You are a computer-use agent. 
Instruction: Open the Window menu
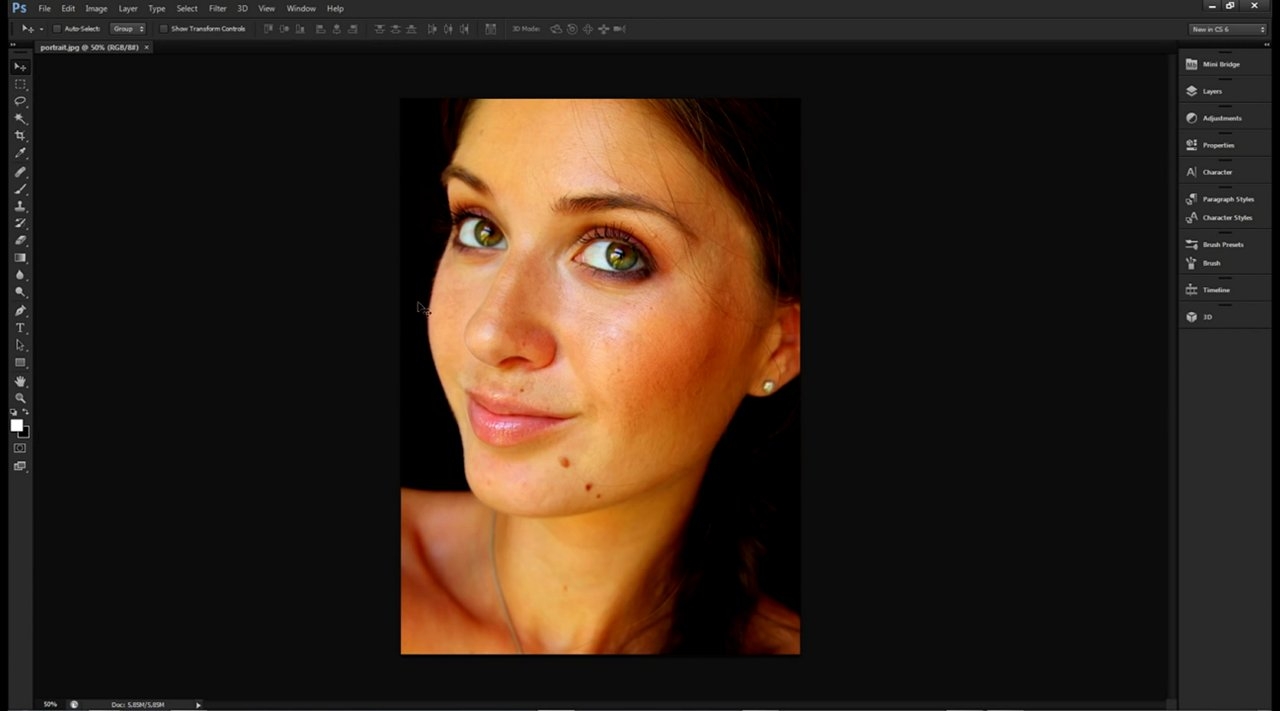coord(301,8)
